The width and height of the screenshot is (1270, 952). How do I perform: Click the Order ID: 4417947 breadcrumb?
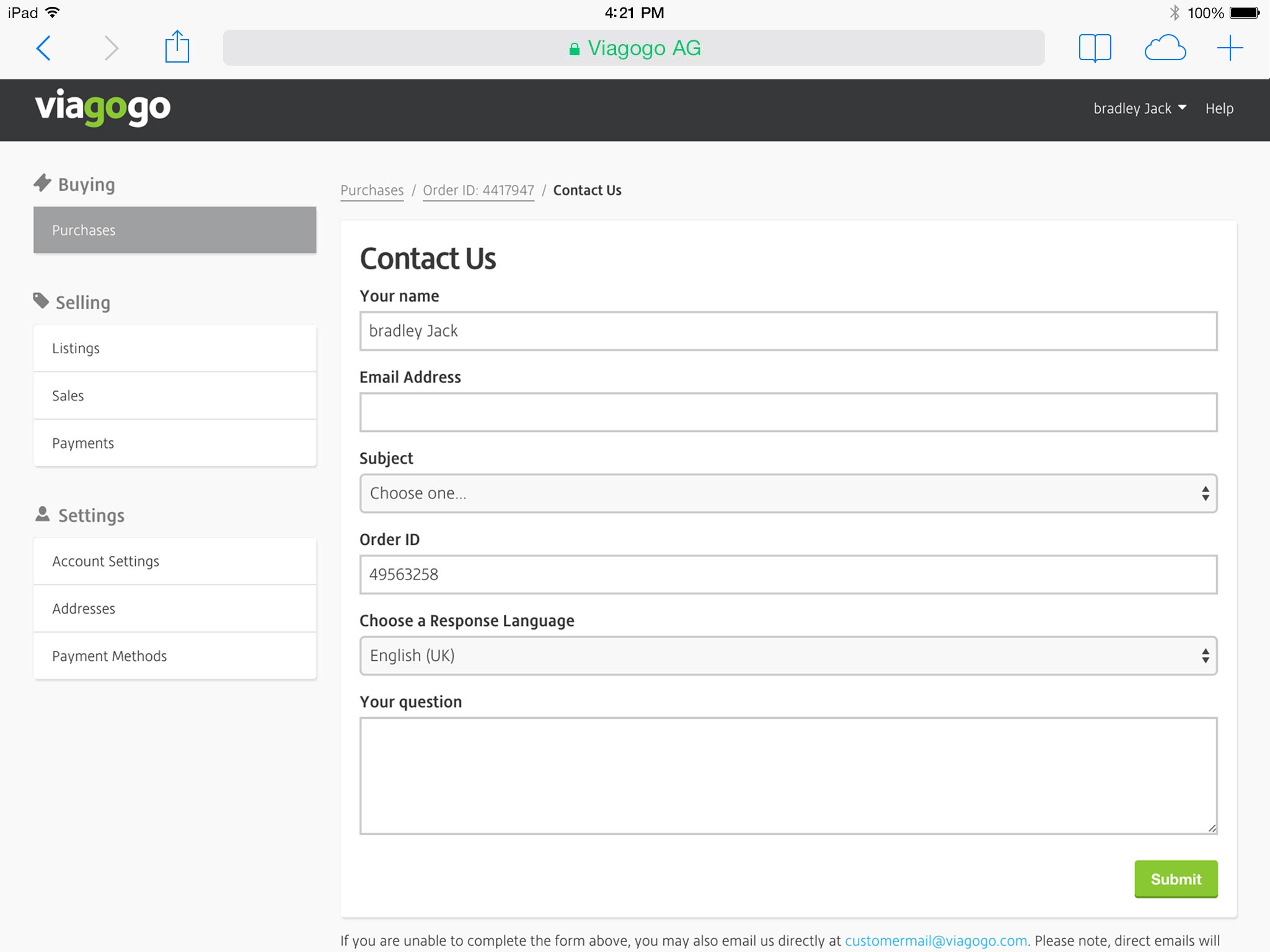pyautogui.click(x=478, y=190)
